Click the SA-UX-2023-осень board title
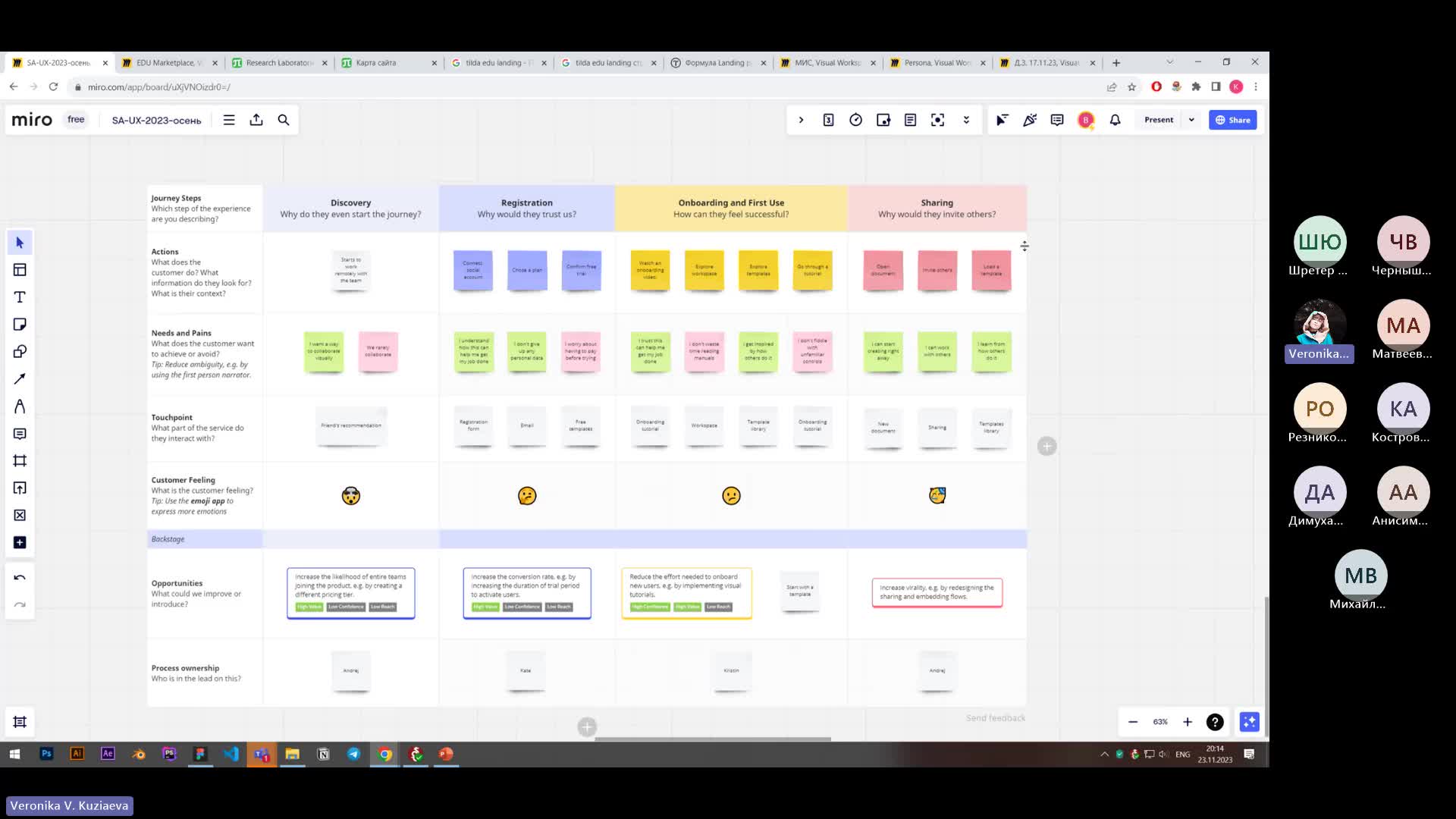This screenshot has width=1456, height=819. [156, 121]
